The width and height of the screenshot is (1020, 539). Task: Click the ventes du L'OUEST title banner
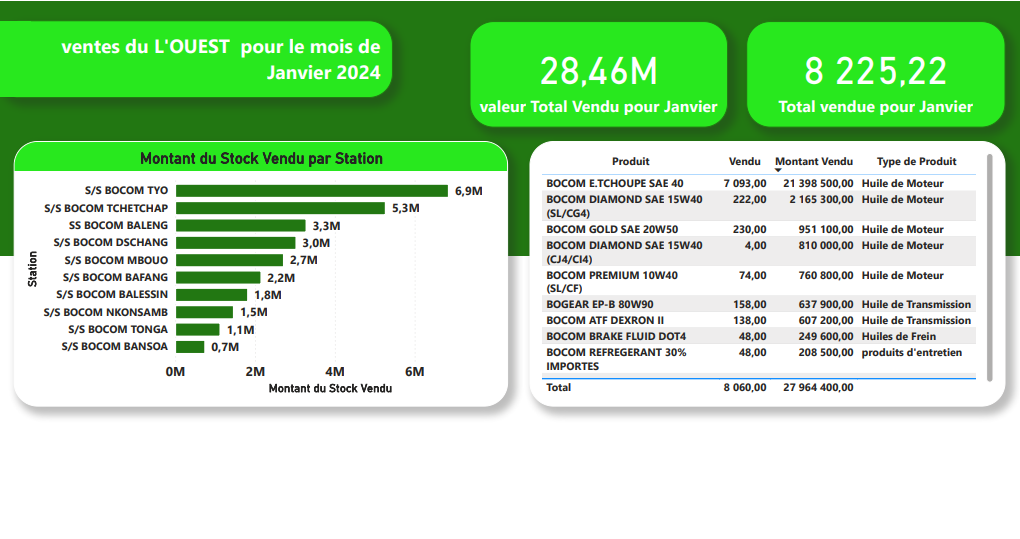195,59
